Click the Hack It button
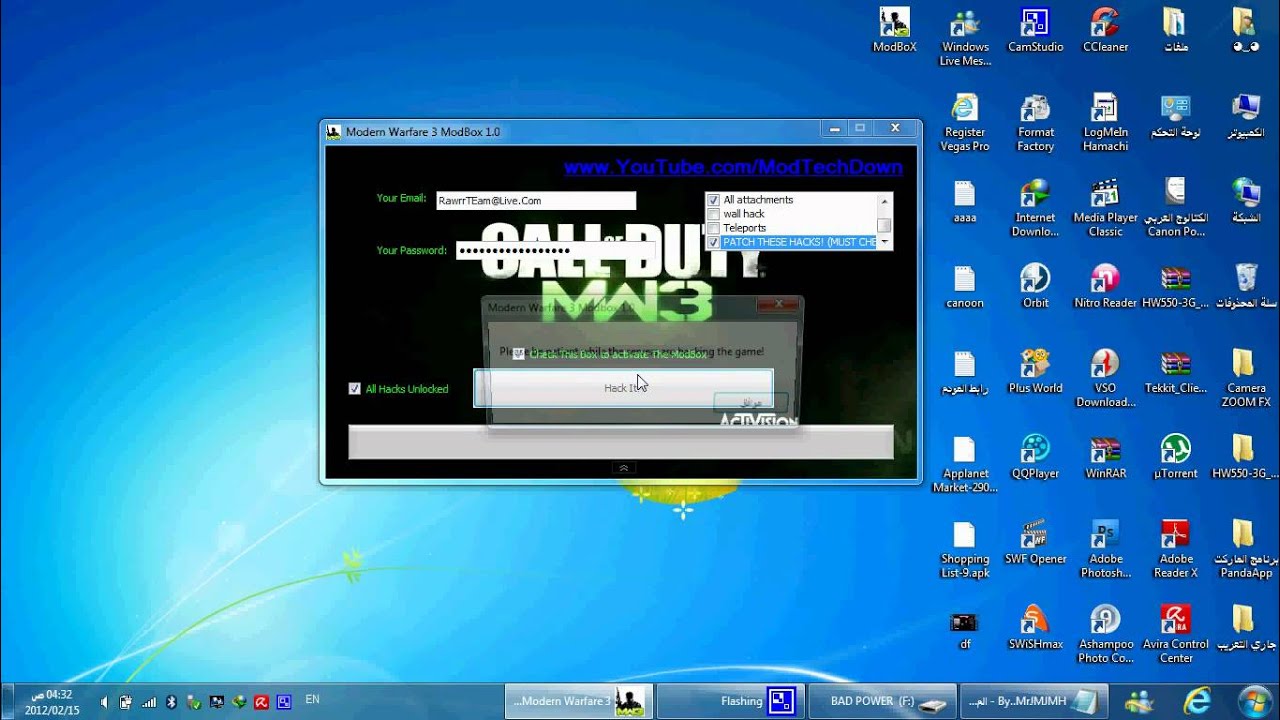1280x720 pixels. coord(623,388)
